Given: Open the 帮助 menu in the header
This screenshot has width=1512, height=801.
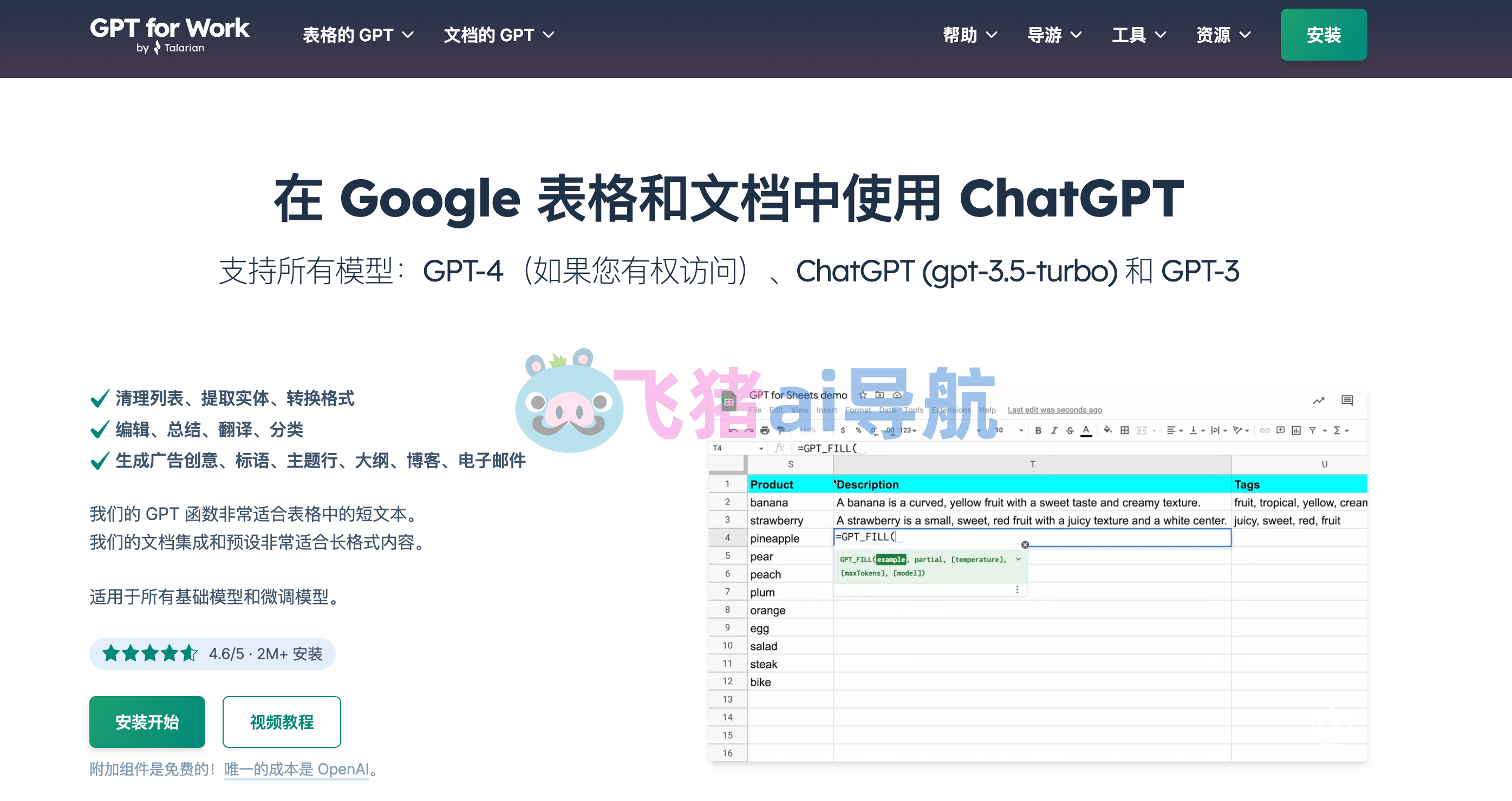Looking at the screenshot, I should point(970,35).
